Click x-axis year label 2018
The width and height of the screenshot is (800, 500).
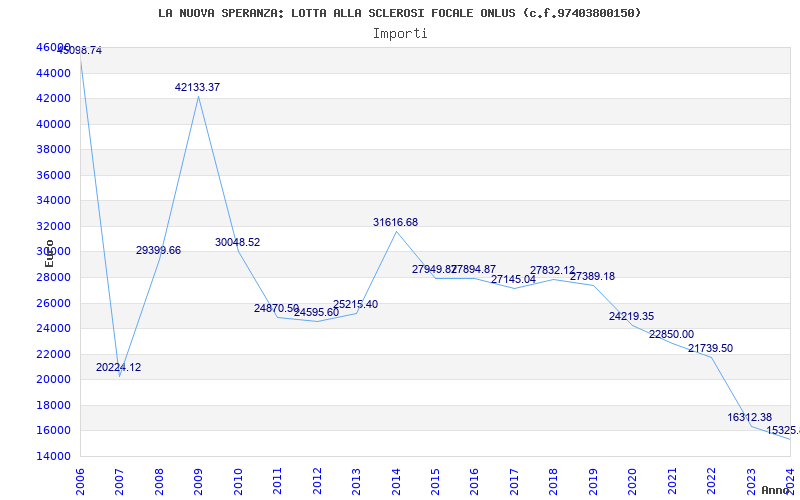pos(554,482)
